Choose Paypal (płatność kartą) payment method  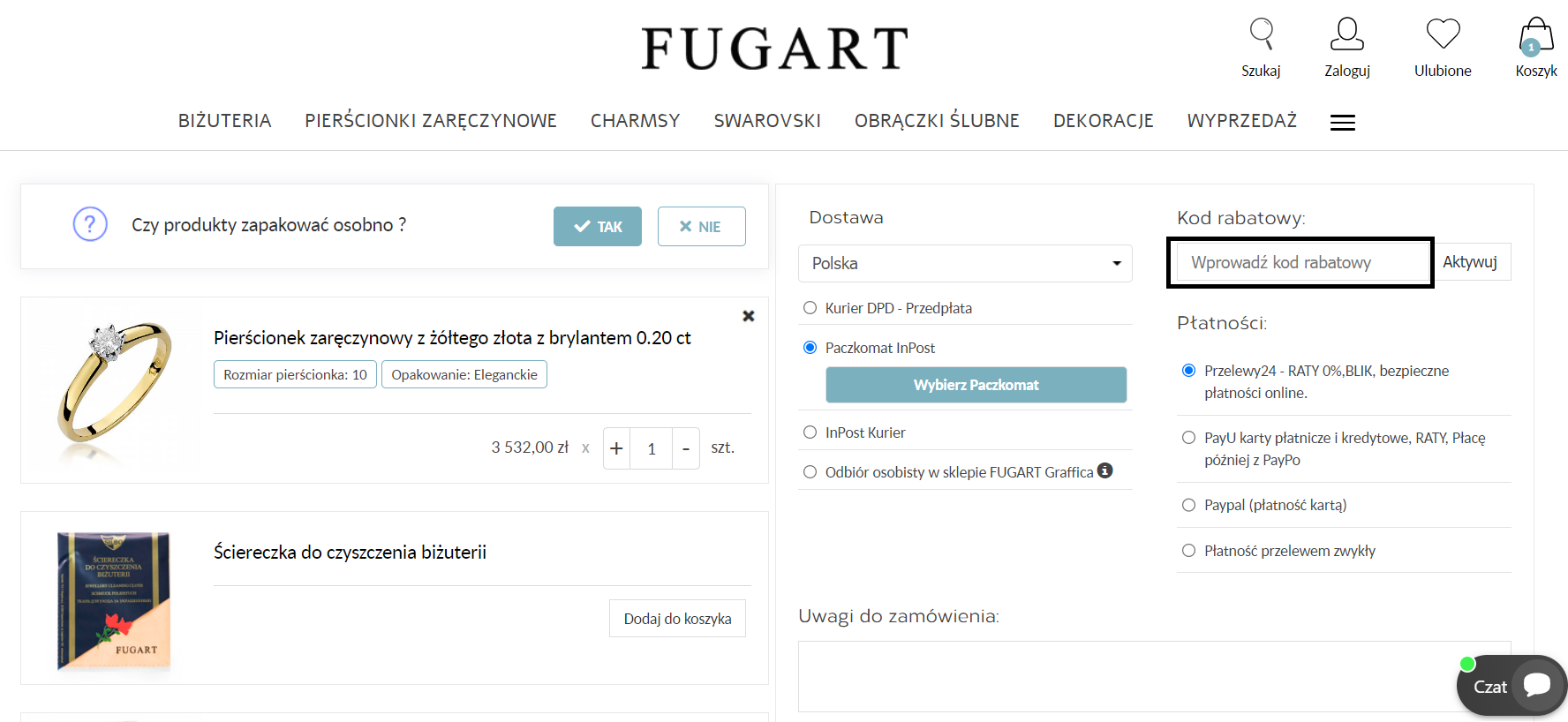(1188, 505)
